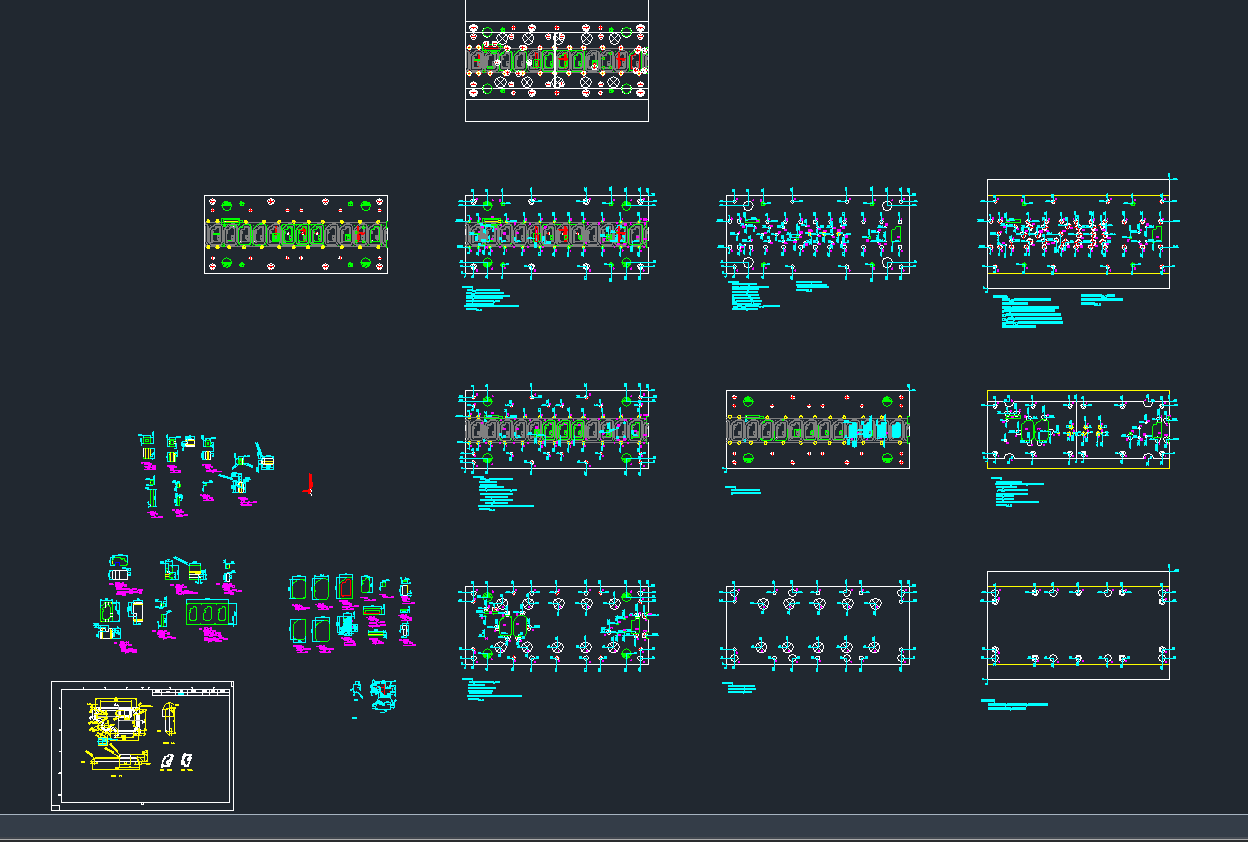Select the far-left plate drawing with green circles

point(295,234)
